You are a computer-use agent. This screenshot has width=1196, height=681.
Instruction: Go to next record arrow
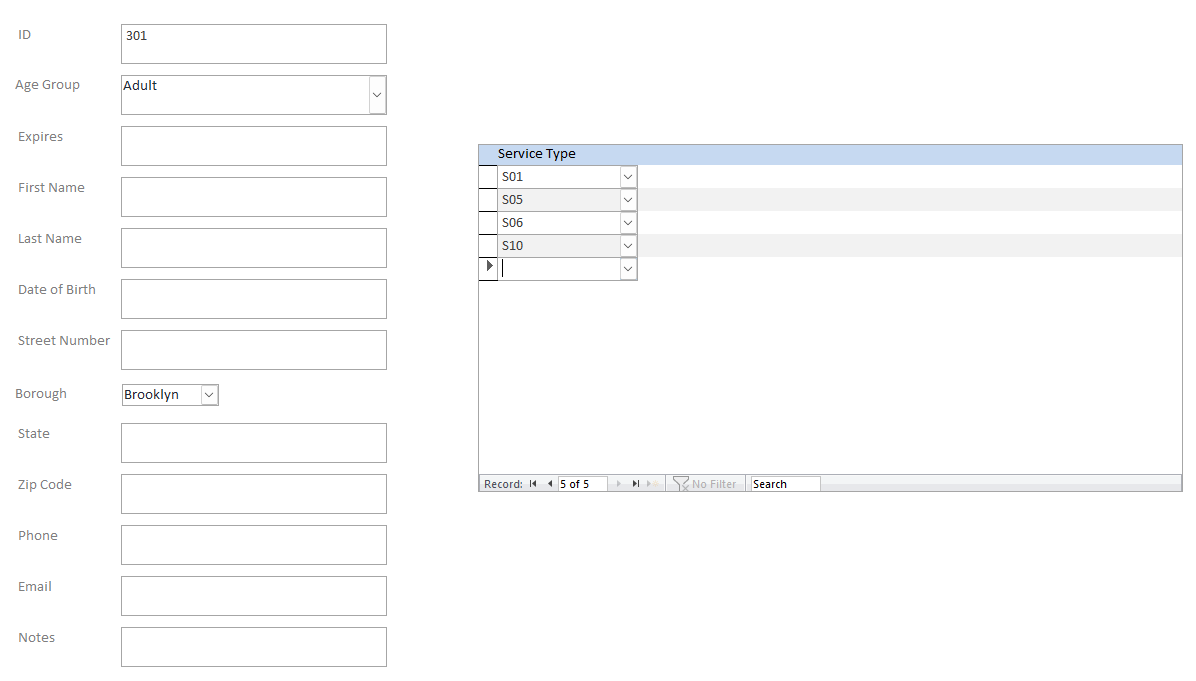tap(619, 483)
